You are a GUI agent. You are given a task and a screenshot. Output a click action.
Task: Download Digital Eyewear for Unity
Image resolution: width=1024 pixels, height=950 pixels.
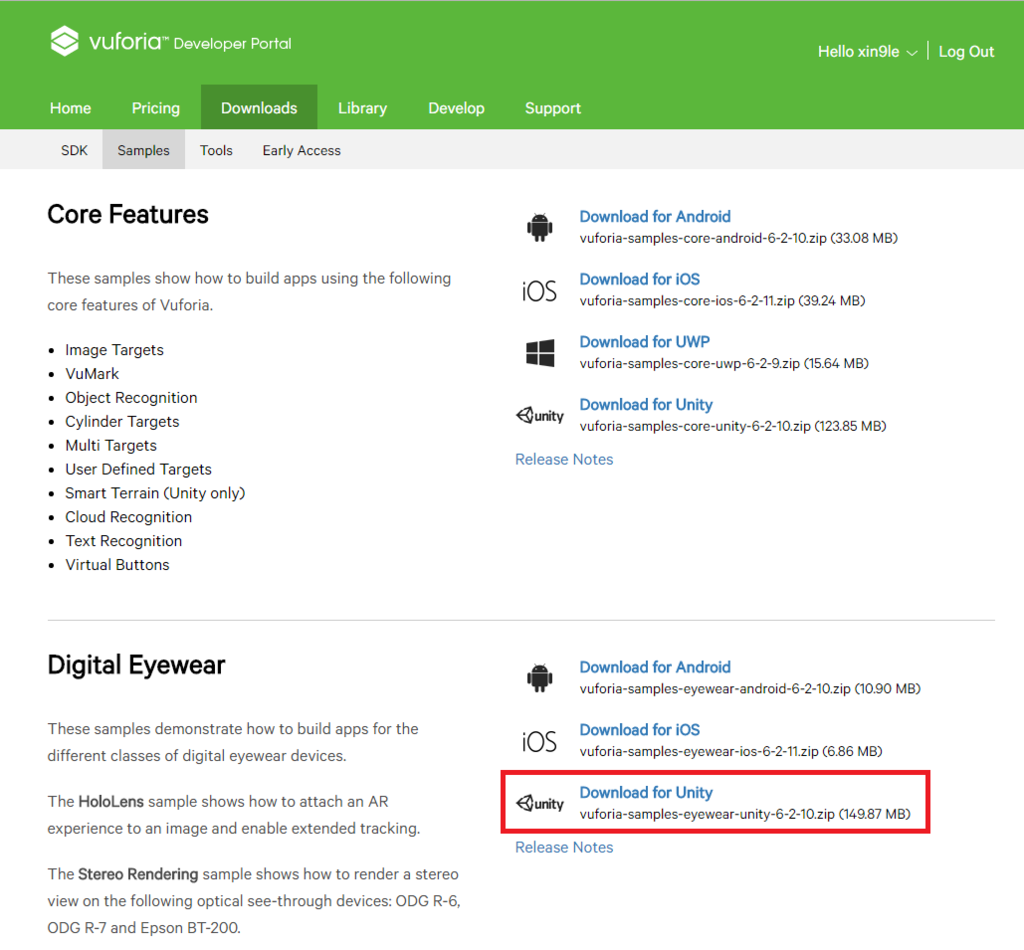646,792
